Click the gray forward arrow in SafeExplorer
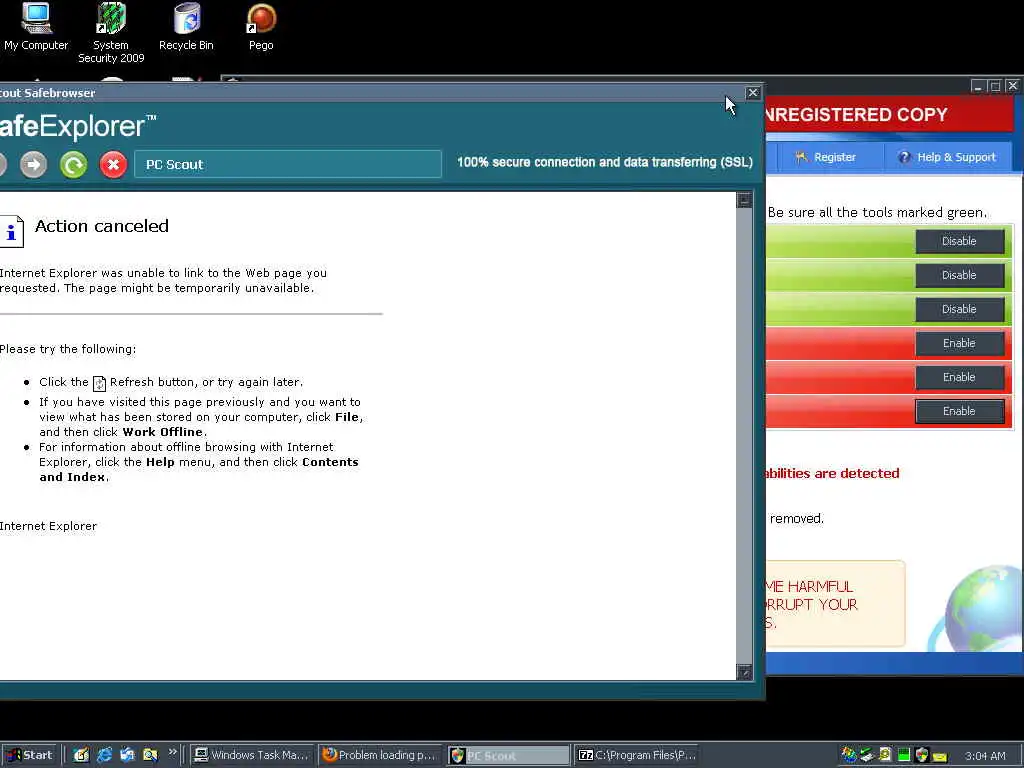Image resolution: width=1024 pixels, height=768 pixels. [34, 165]
